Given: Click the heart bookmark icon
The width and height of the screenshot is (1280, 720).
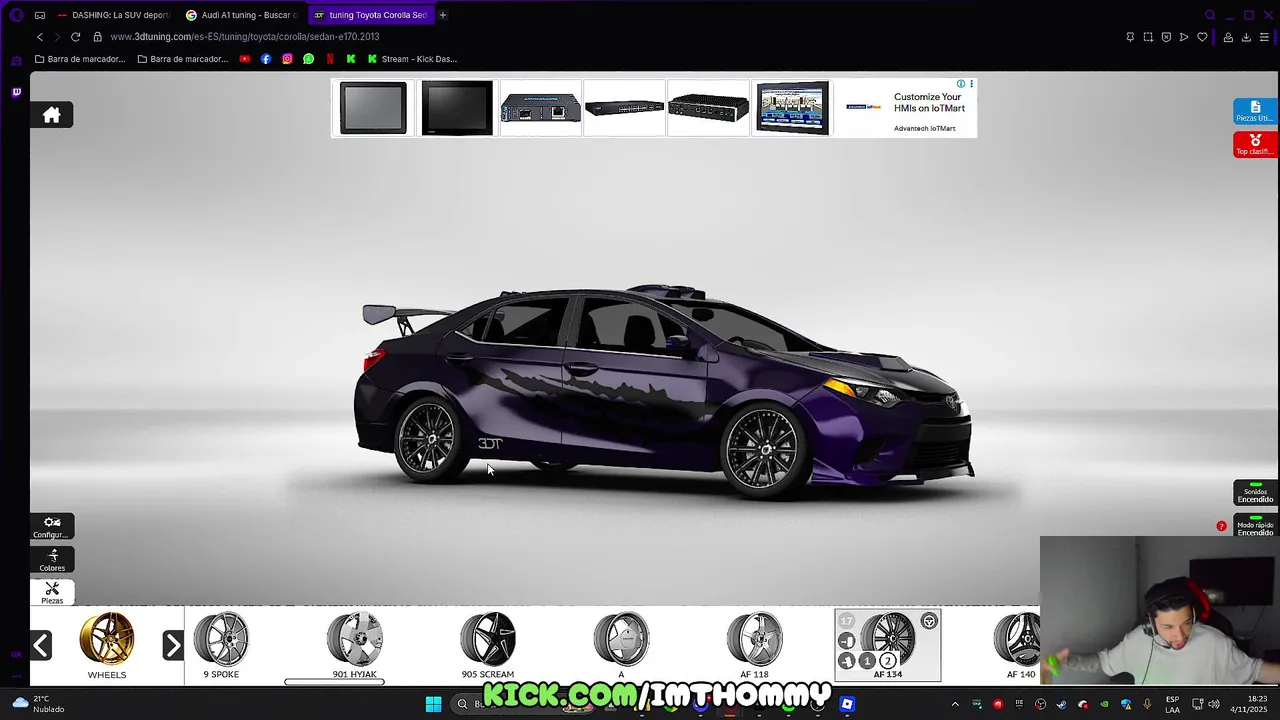Looking at the screenshot, I should [1202, 37].
